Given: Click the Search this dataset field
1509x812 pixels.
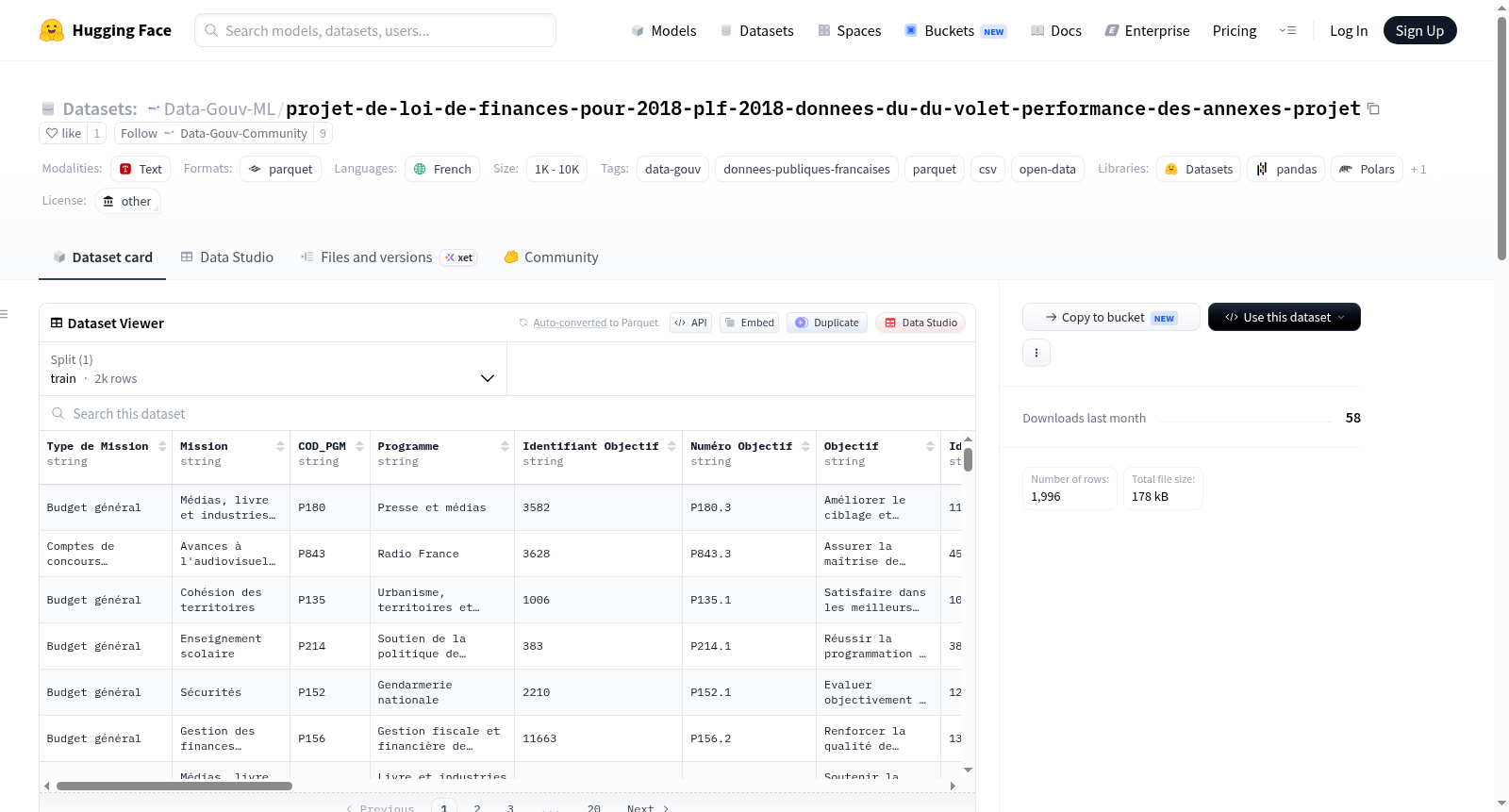Looking at the screenshot, I should pos(507,413).
